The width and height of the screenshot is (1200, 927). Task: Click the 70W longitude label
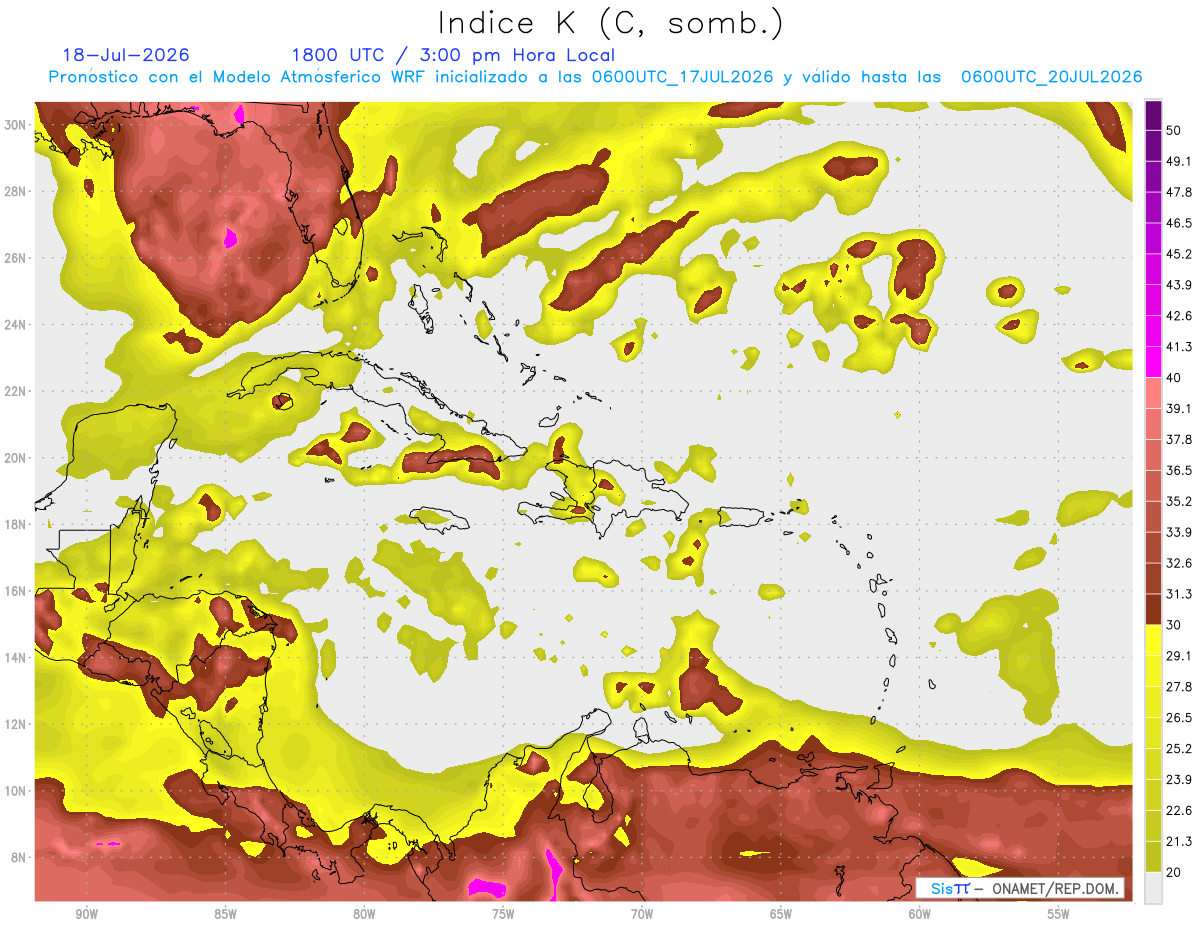point(642,914)
